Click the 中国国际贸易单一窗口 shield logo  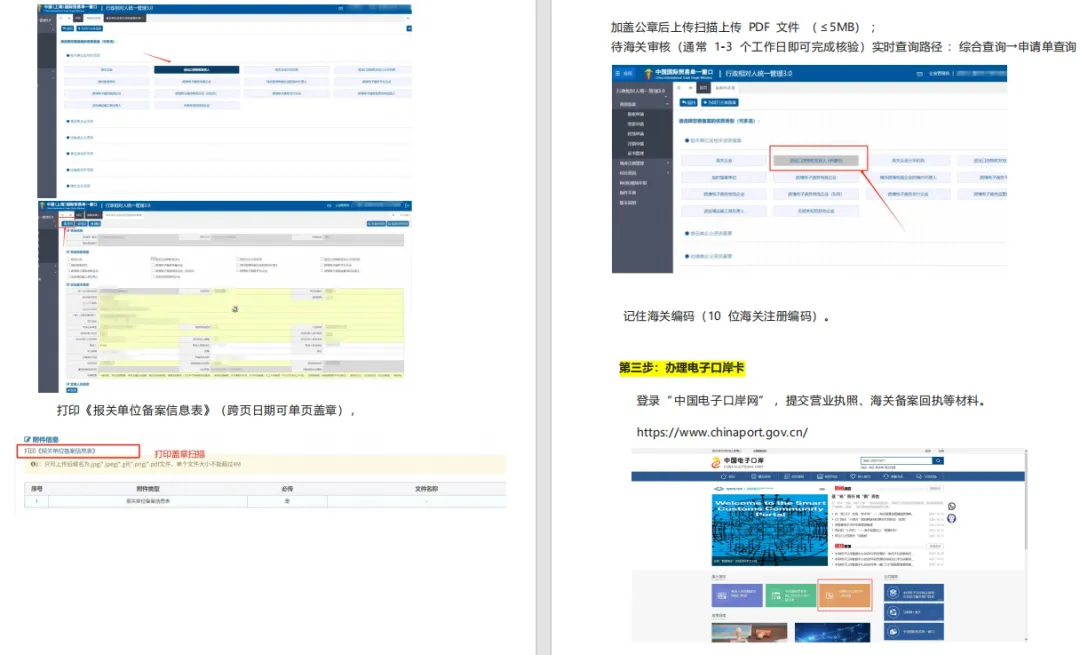pyautogui.click(x=648, y=71)
